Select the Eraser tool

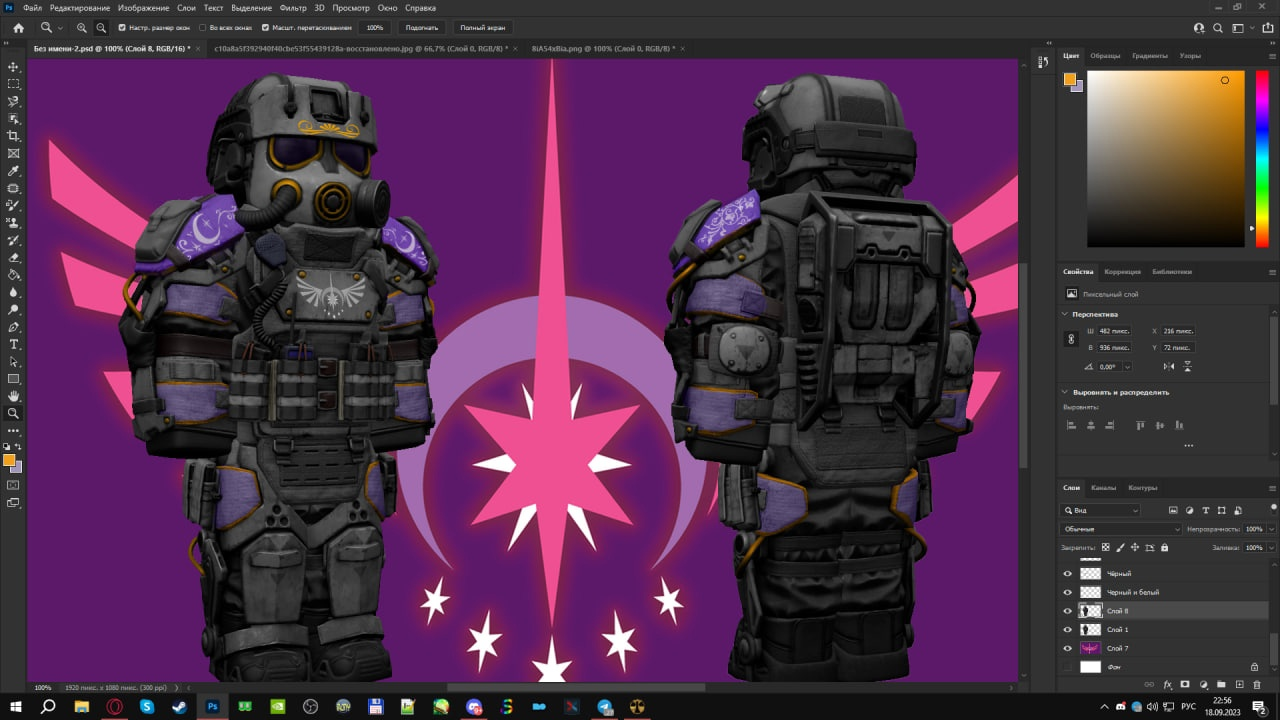[13, 258]
